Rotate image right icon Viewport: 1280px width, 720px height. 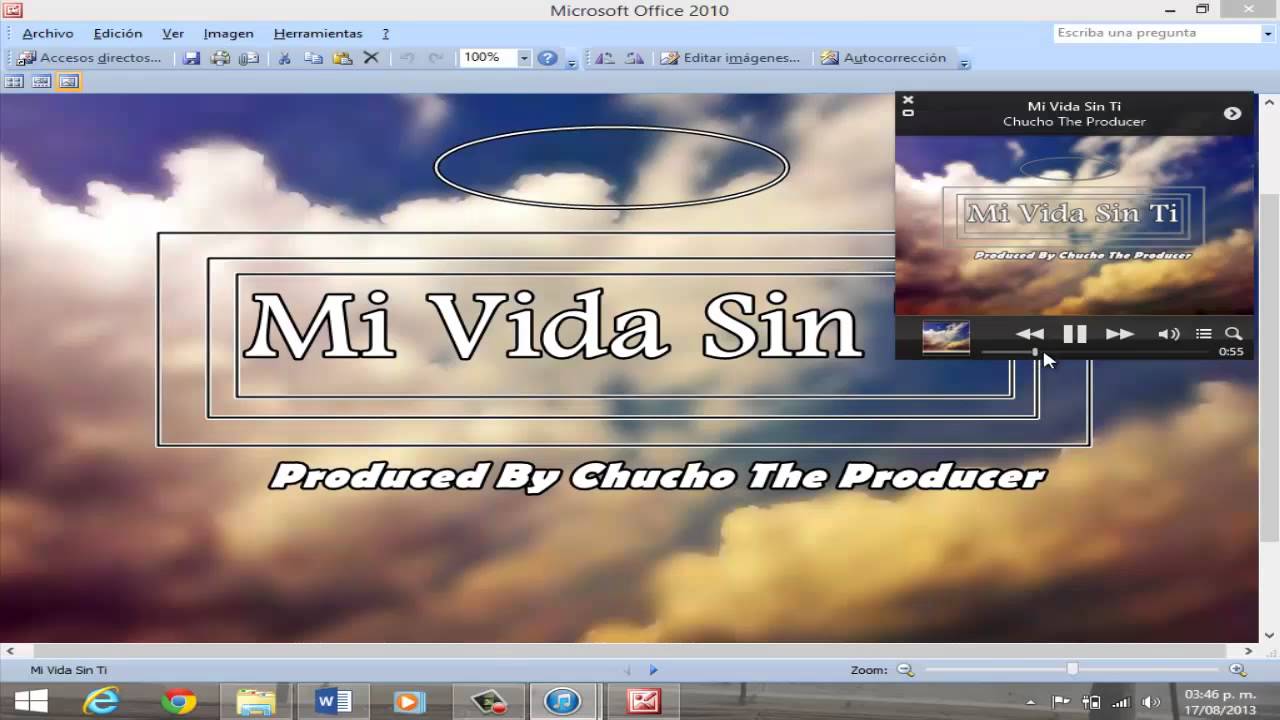pos(634,58)
